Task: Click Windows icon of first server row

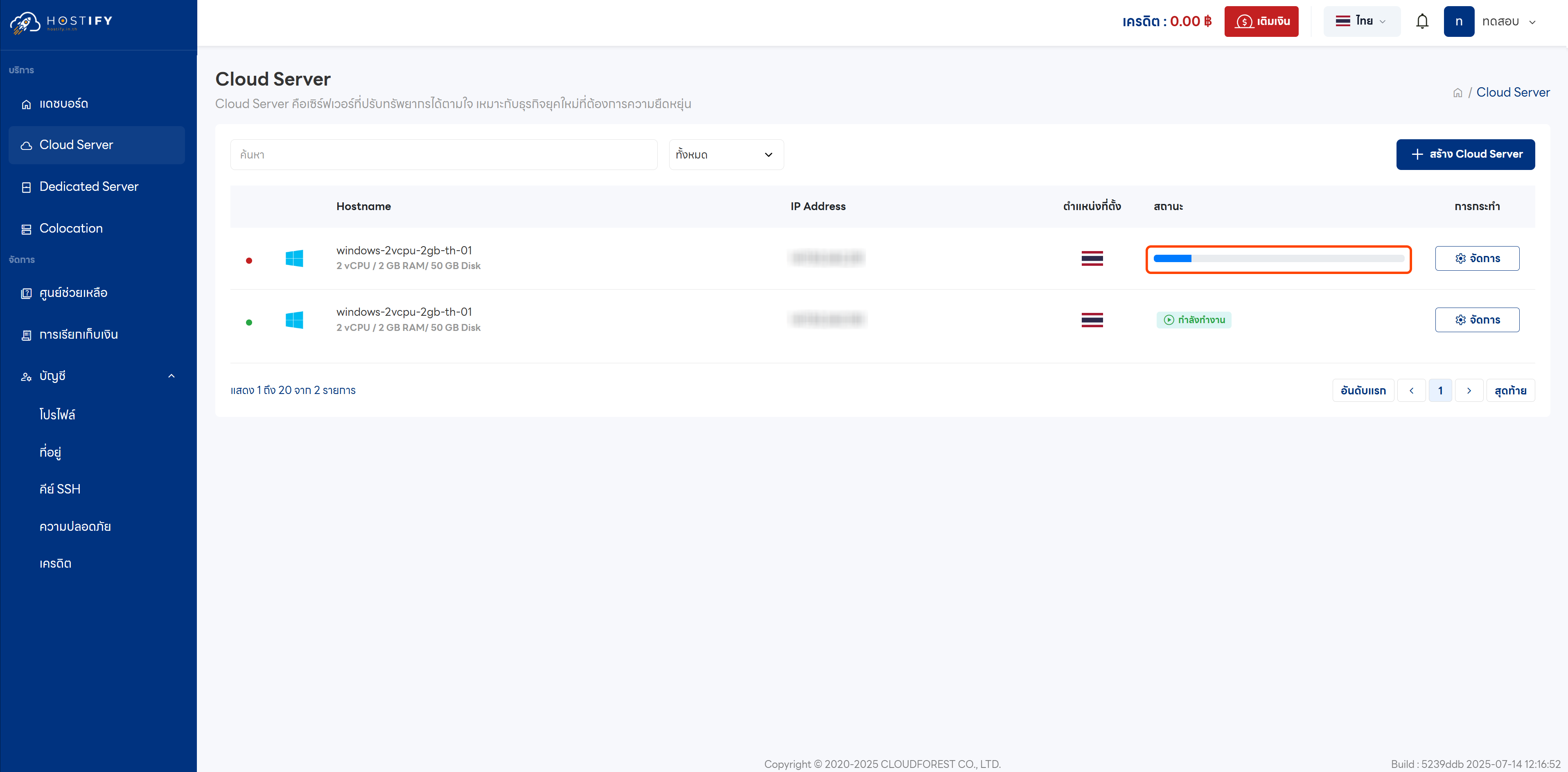Action: 294,258
